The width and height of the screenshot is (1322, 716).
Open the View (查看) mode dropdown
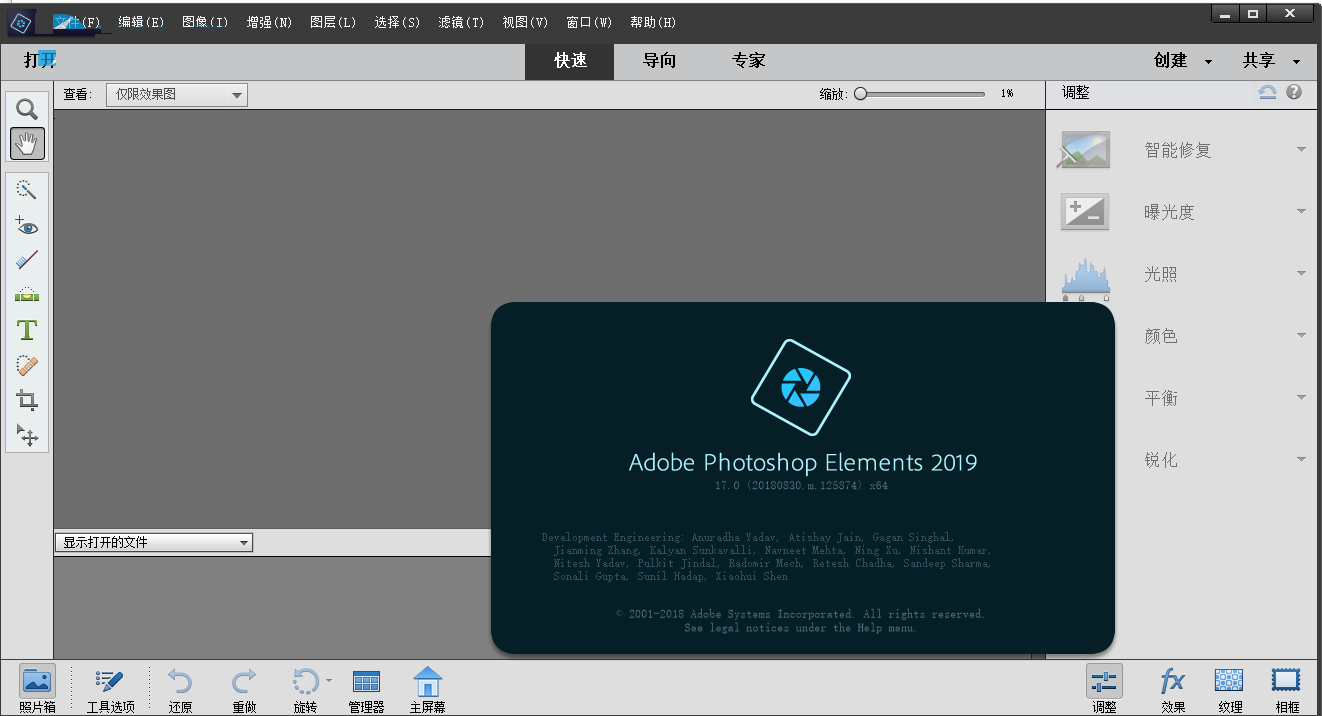tap(177, 95)
